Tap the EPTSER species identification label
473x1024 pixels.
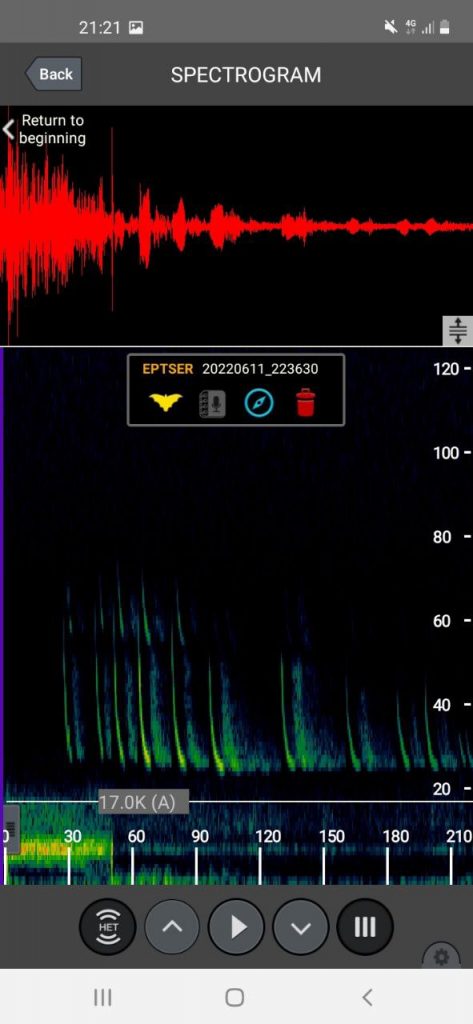click(x=168, y=369)
